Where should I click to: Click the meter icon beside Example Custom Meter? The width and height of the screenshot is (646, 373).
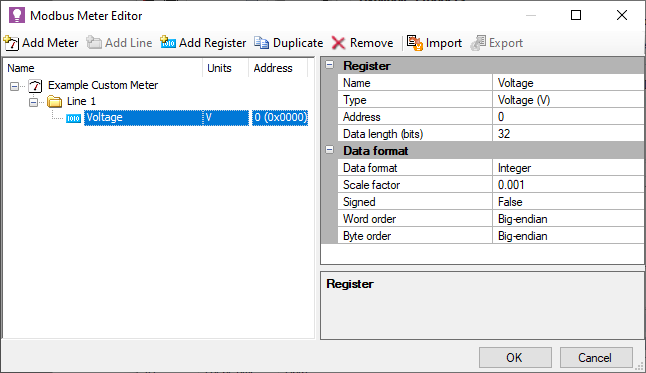pyautogui.click(x=35, y=86)
